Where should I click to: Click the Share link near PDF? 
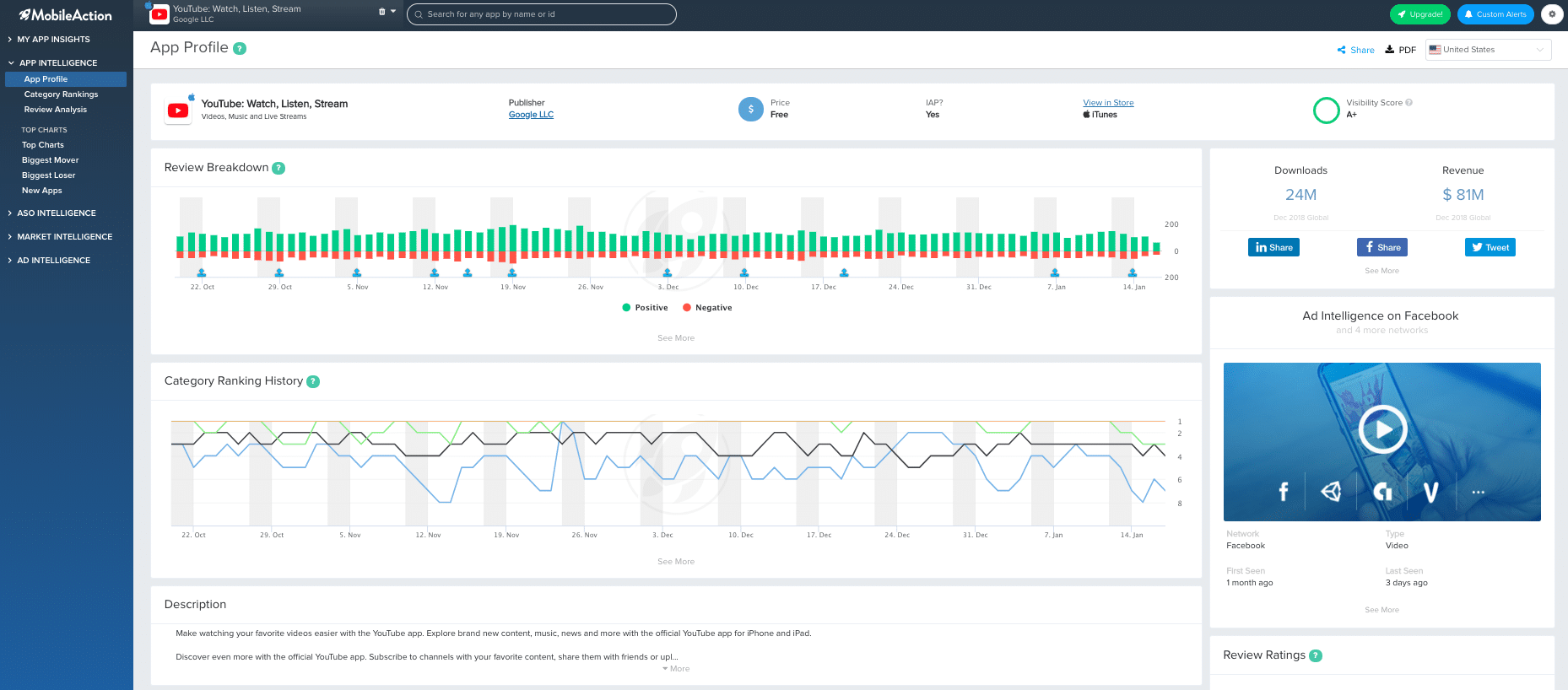pos(1356,50)
